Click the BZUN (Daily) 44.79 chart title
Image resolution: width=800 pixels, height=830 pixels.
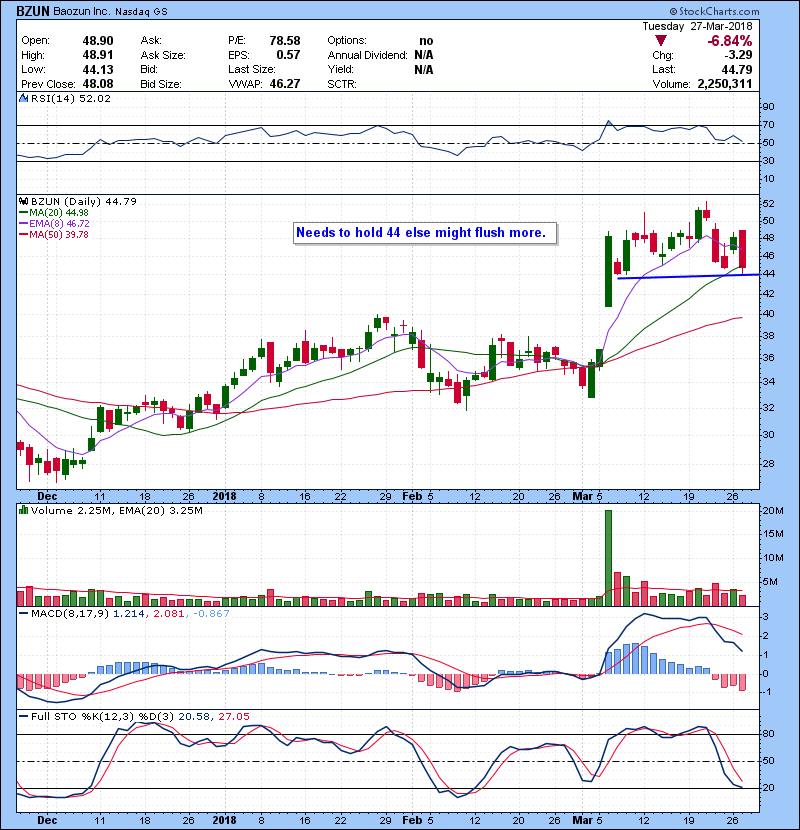click(x=84, y=201)
